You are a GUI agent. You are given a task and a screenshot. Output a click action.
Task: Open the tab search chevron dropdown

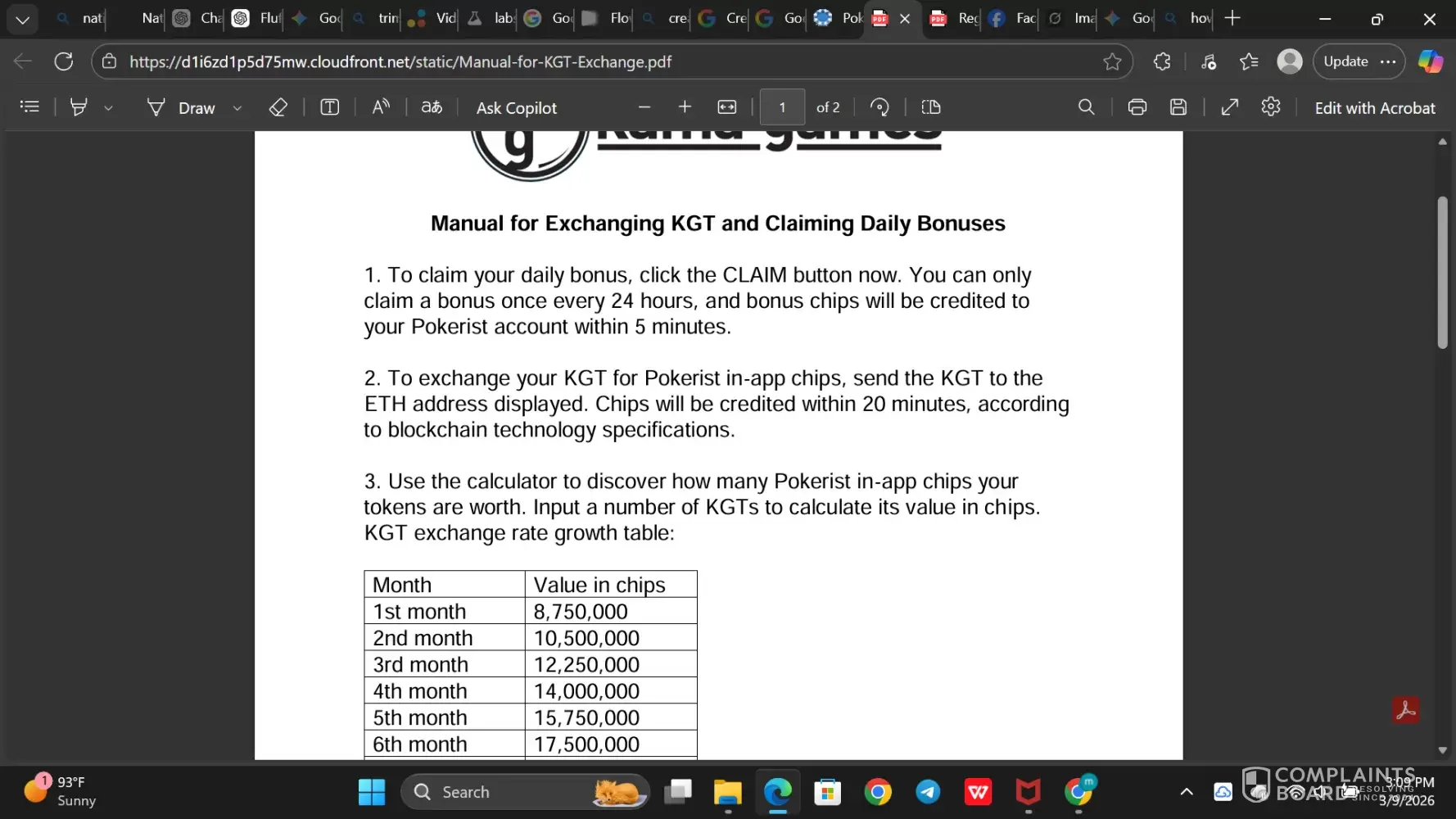[x=22, y=19]
